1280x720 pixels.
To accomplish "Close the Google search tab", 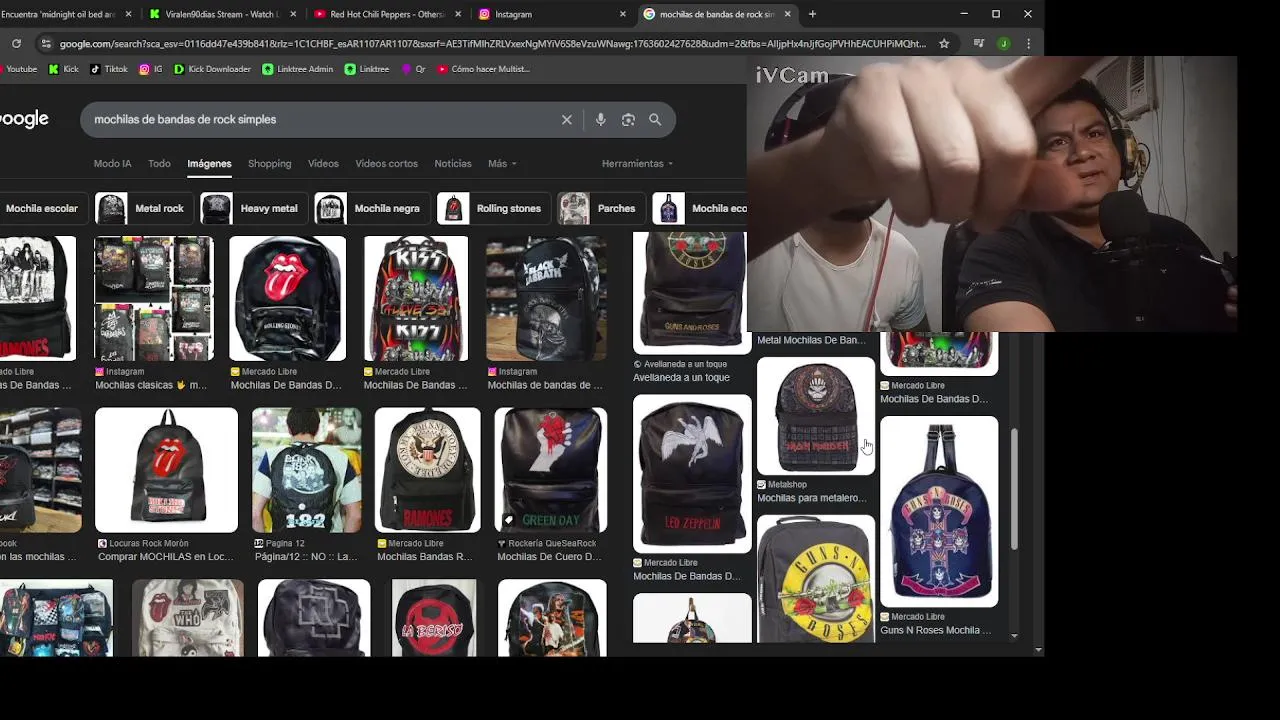I will click(x=788, y=14).
